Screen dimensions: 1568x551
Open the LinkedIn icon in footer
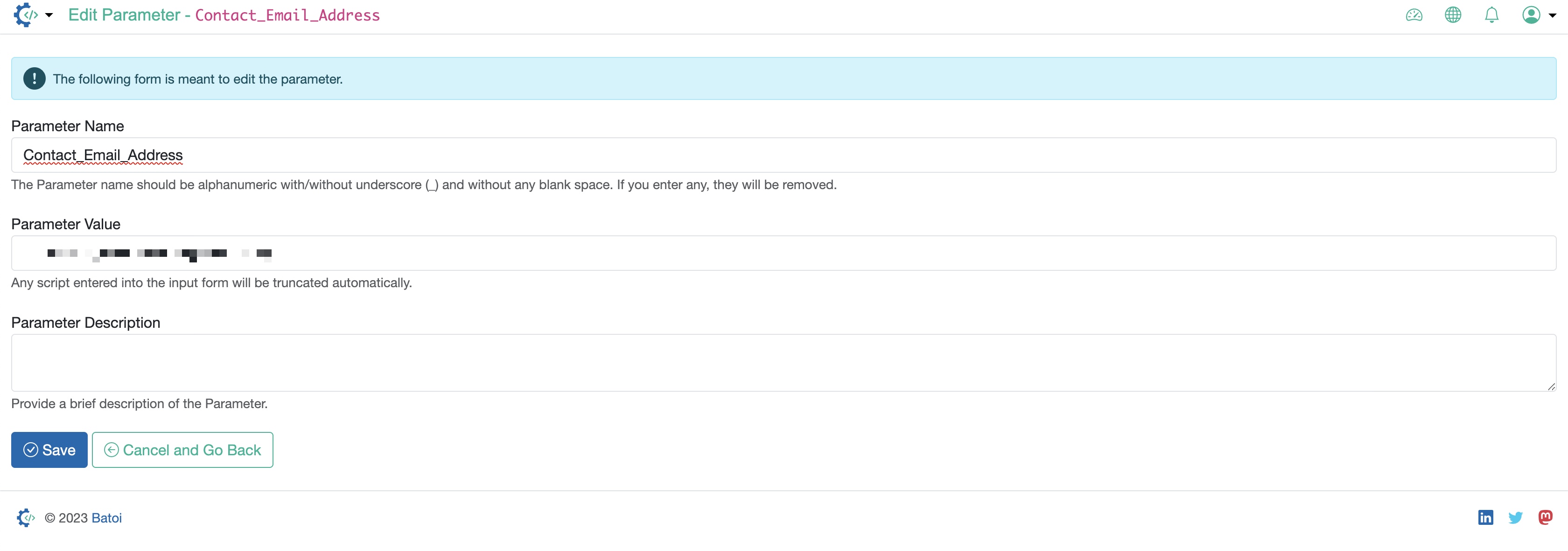1486,517
